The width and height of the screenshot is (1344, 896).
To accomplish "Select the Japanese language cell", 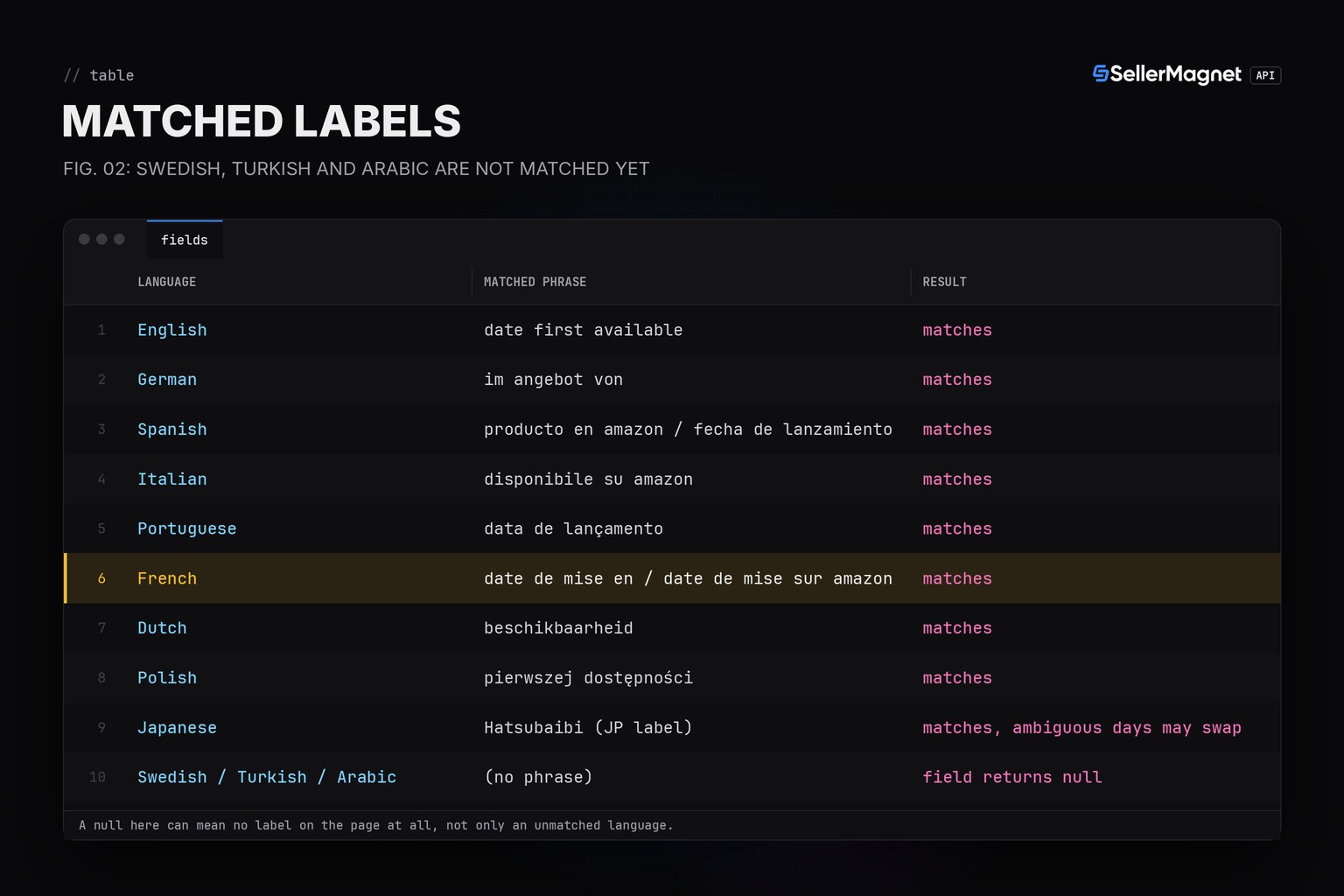I will click(178, 728).
